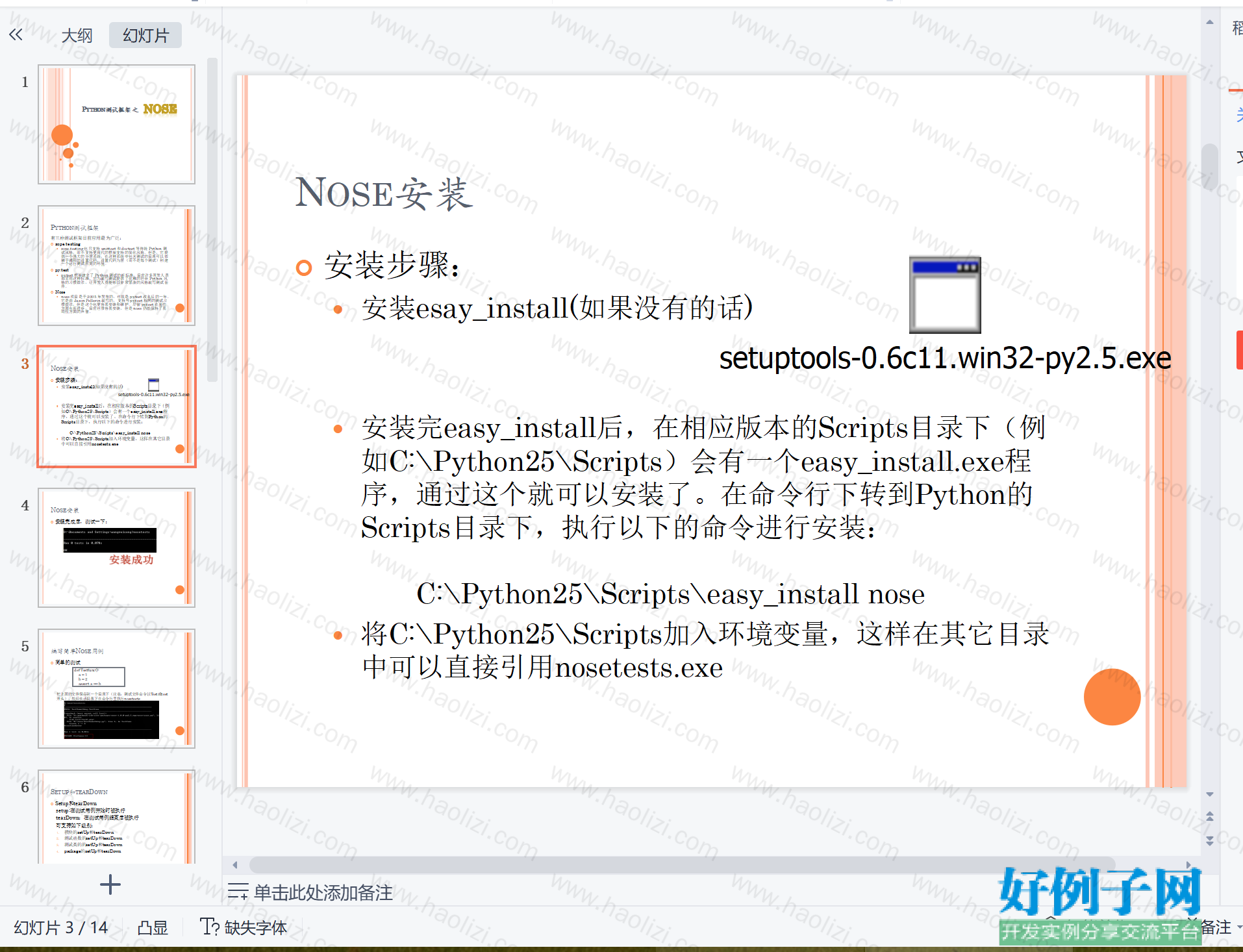Click the bullet 安装esay_install(如果没有的话)
1243x952 pixels.
pos(557,308)
